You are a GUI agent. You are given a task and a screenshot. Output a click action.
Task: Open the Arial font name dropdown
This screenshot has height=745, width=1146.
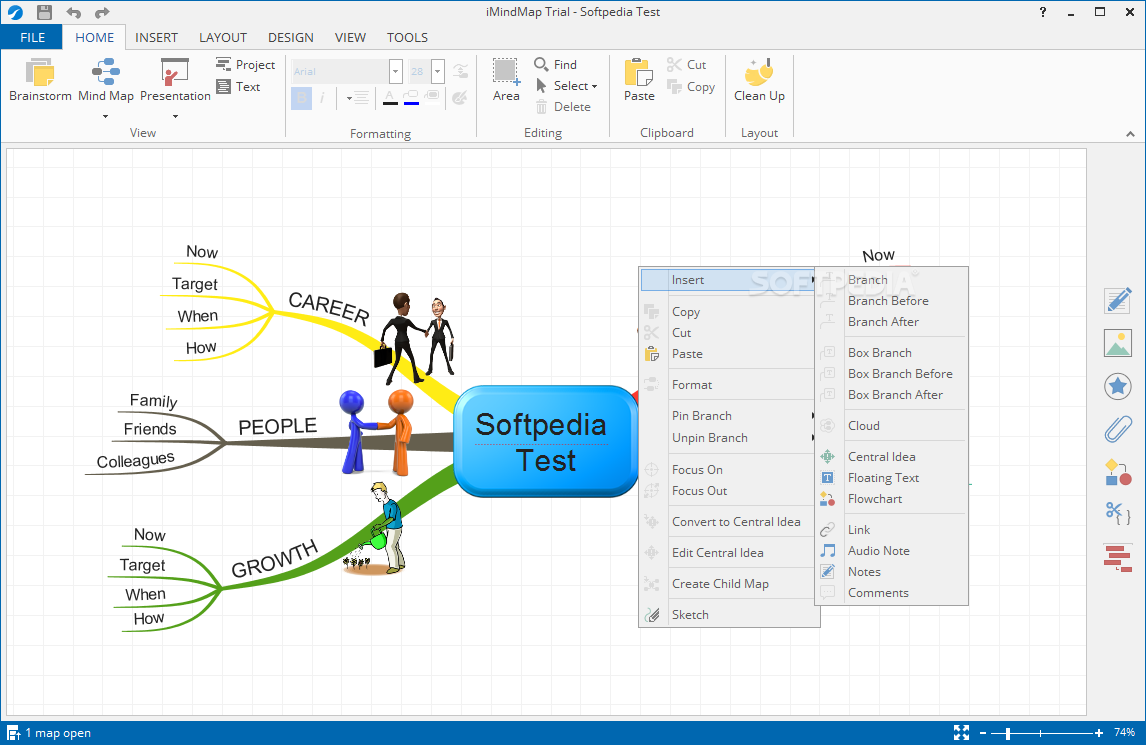395,72
